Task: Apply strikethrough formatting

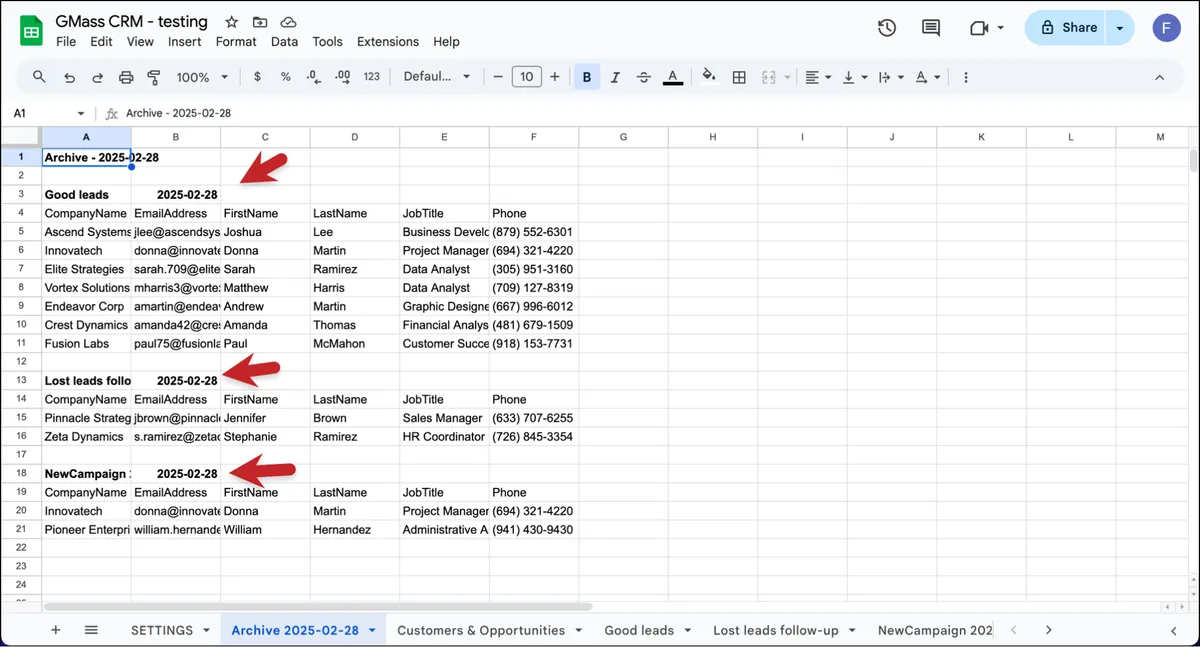Action: coord(644,77)
